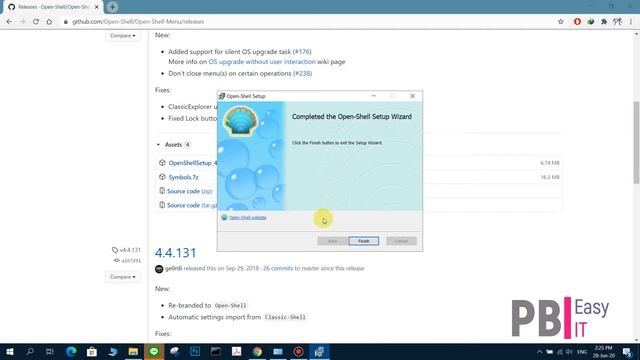Open the Windows Start menu
Image resolution: width=640 pixels, height=360 pixels.
tap(10, 351)
